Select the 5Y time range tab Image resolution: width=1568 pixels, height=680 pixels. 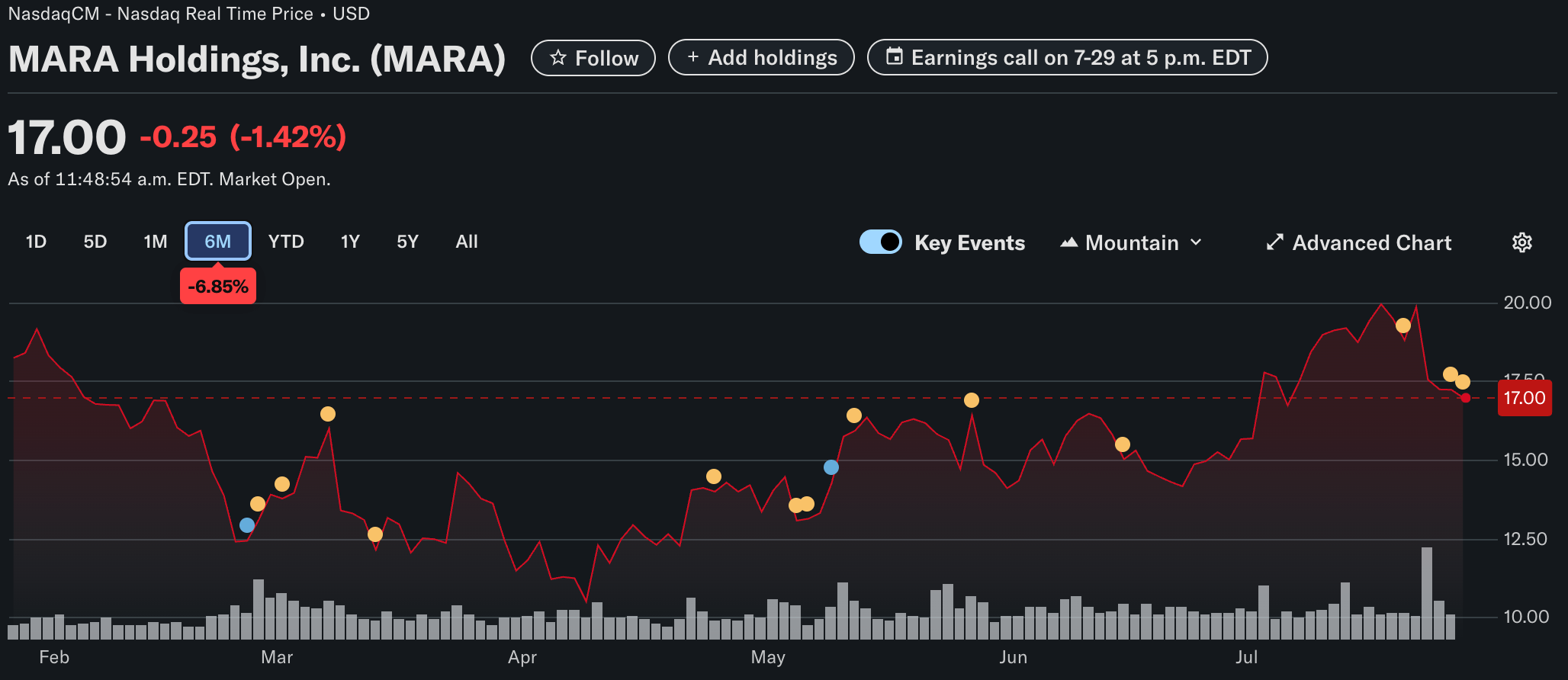407,242
